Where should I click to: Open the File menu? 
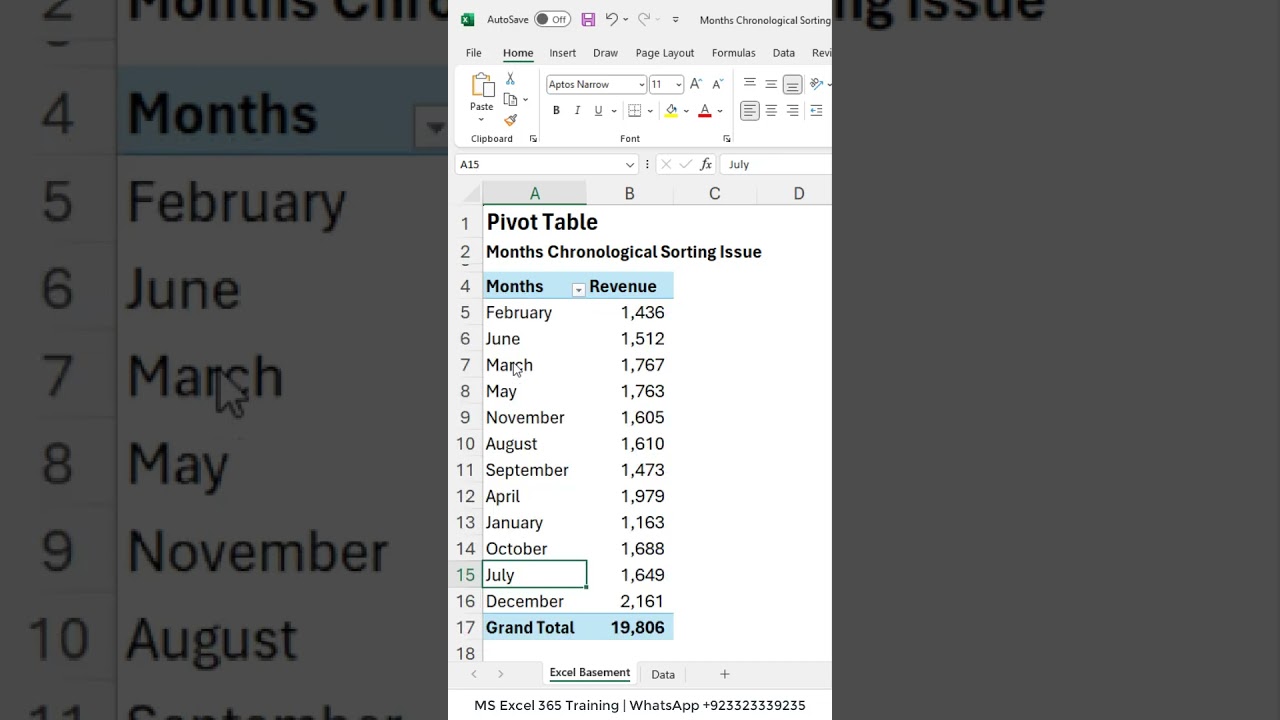pyautogui.click(x=474, y=53)
